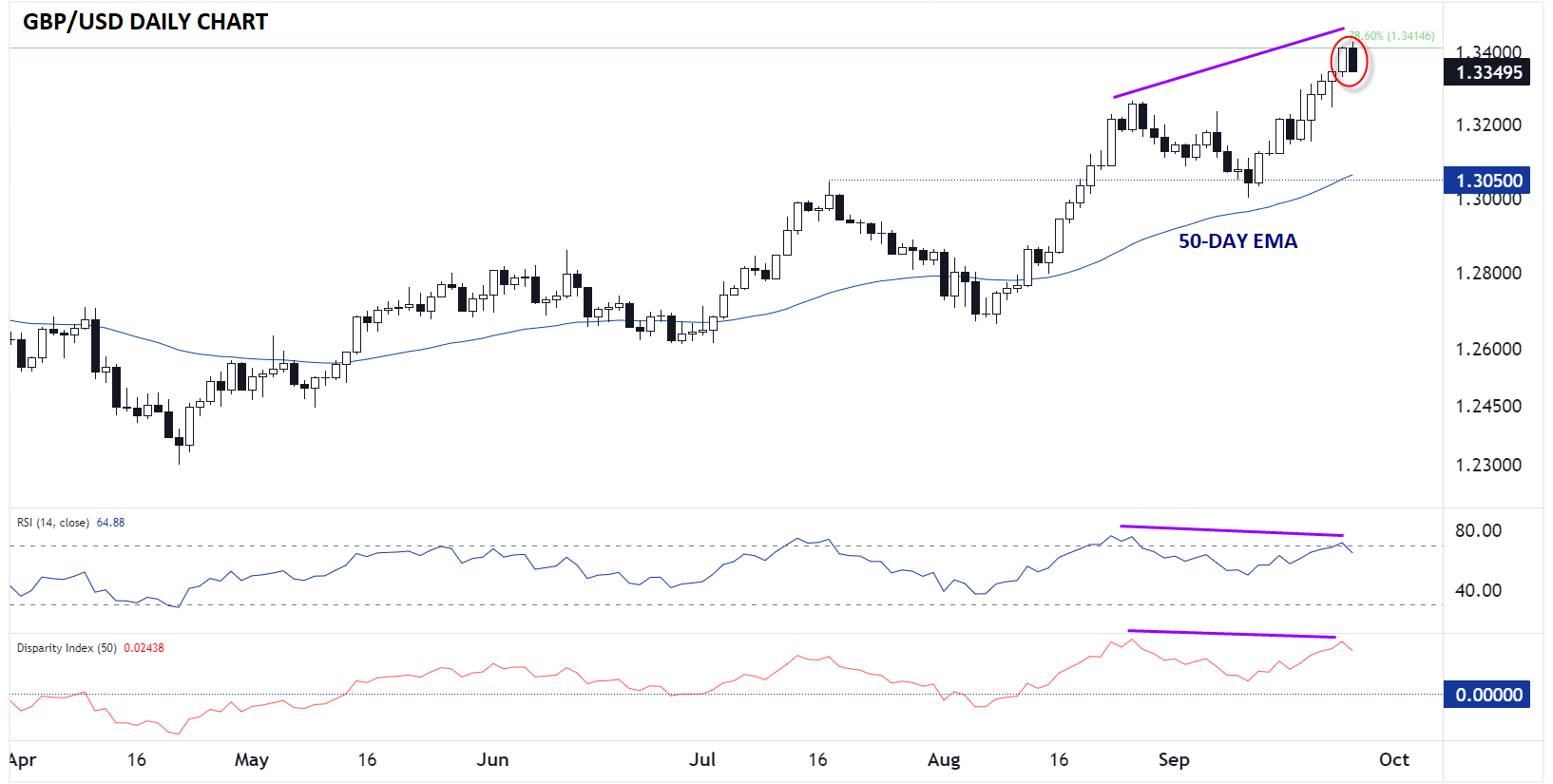Click the Disparity Index value 0.02438
Image resolution: width=1553 pixels, height=784 pixels.
(x=144, y=648)
